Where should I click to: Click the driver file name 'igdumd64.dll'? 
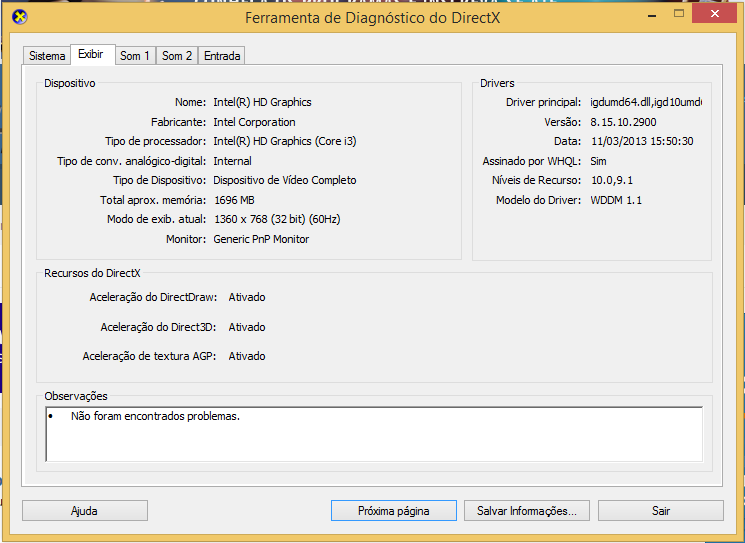pyautogui.click(x=621, y=102)
